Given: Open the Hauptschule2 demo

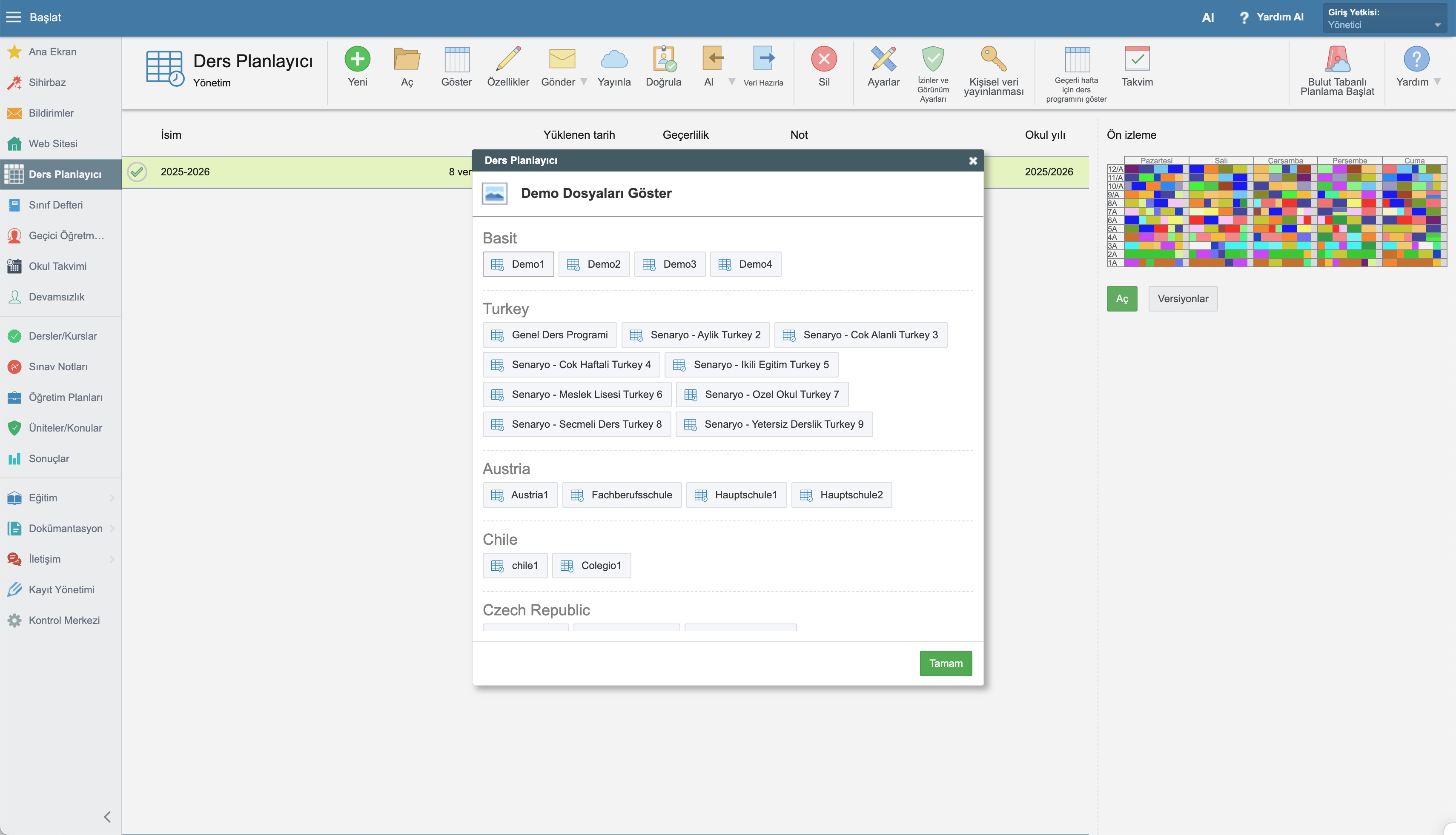Looking at the screenshot, I should coord(842,495).
